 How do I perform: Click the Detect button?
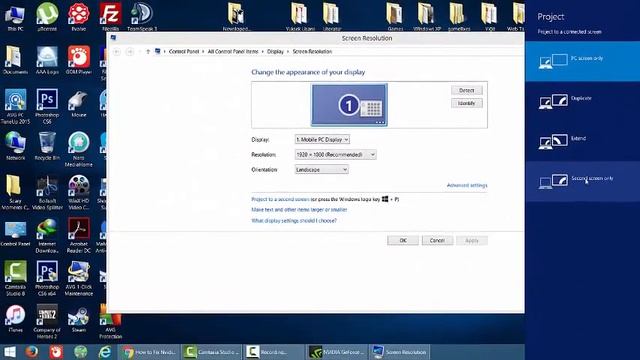point(467,90)
